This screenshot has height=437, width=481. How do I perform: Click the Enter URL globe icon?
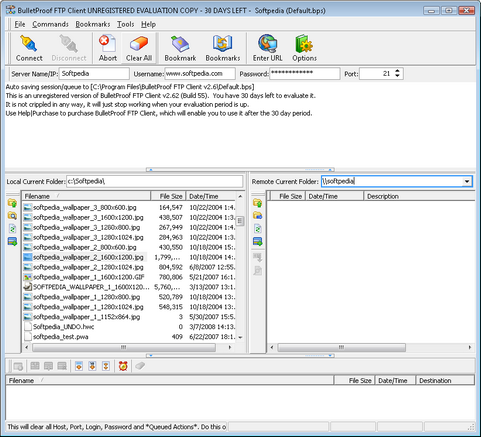pos(267,48)
